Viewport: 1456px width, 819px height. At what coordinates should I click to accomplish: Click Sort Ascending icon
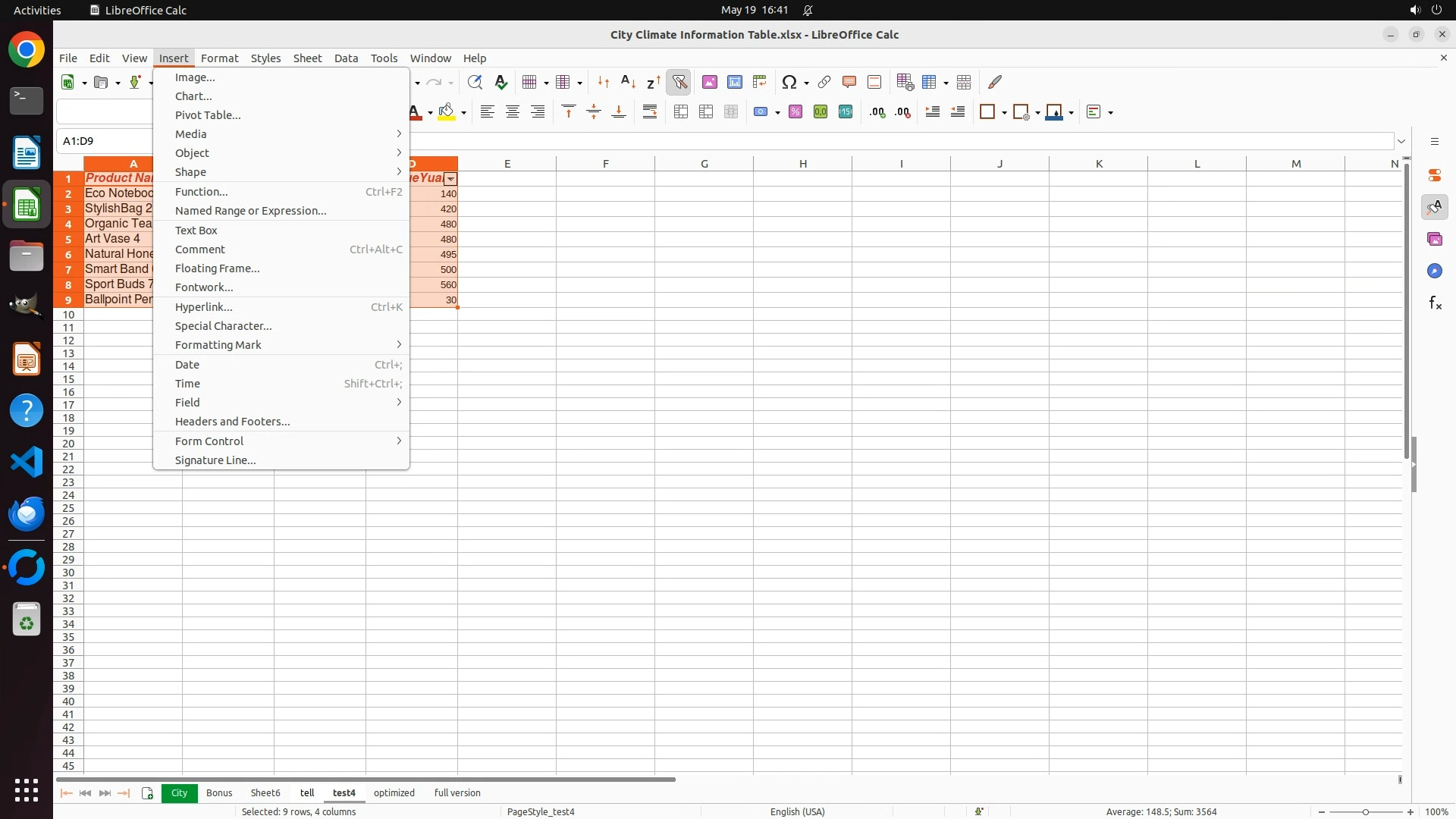pos(628,82)
